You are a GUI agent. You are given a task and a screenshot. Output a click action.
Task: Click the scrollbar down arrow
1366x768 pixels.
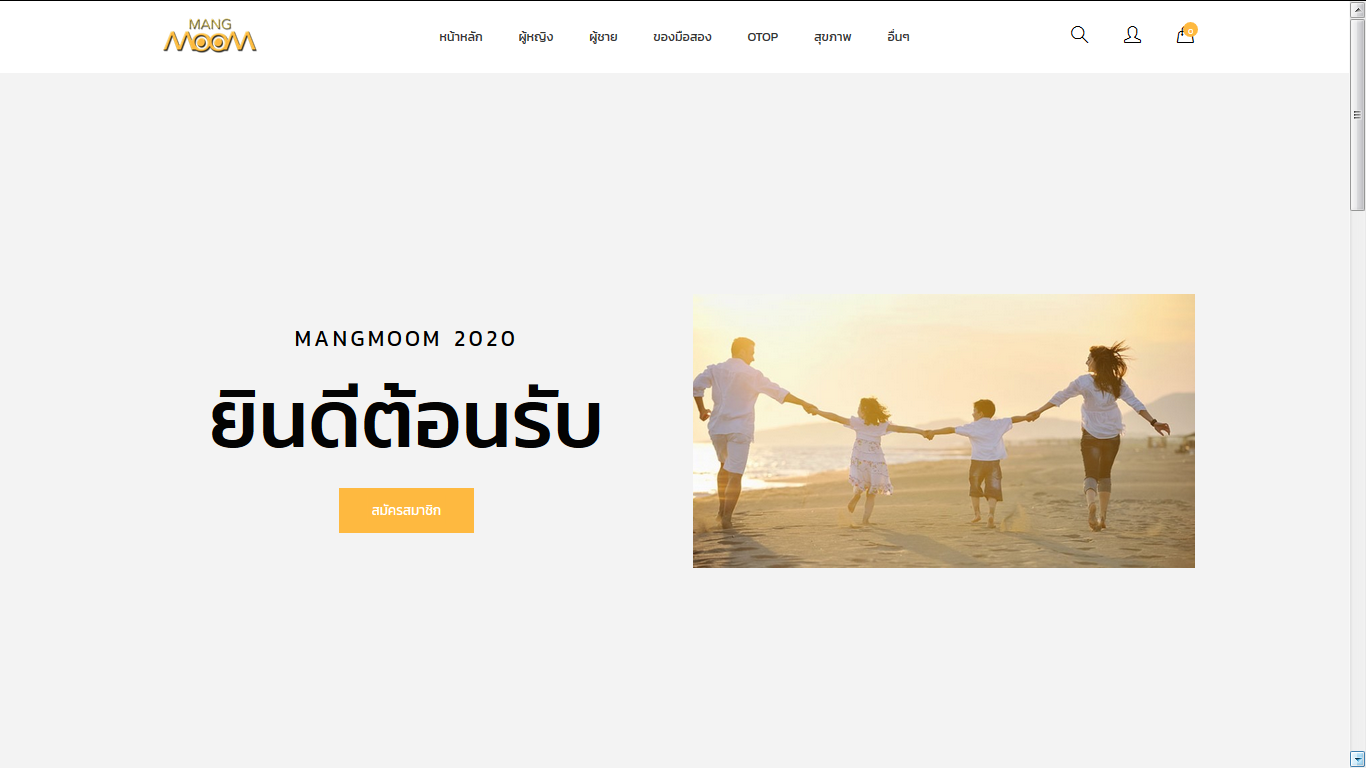tap(1357, 758)
